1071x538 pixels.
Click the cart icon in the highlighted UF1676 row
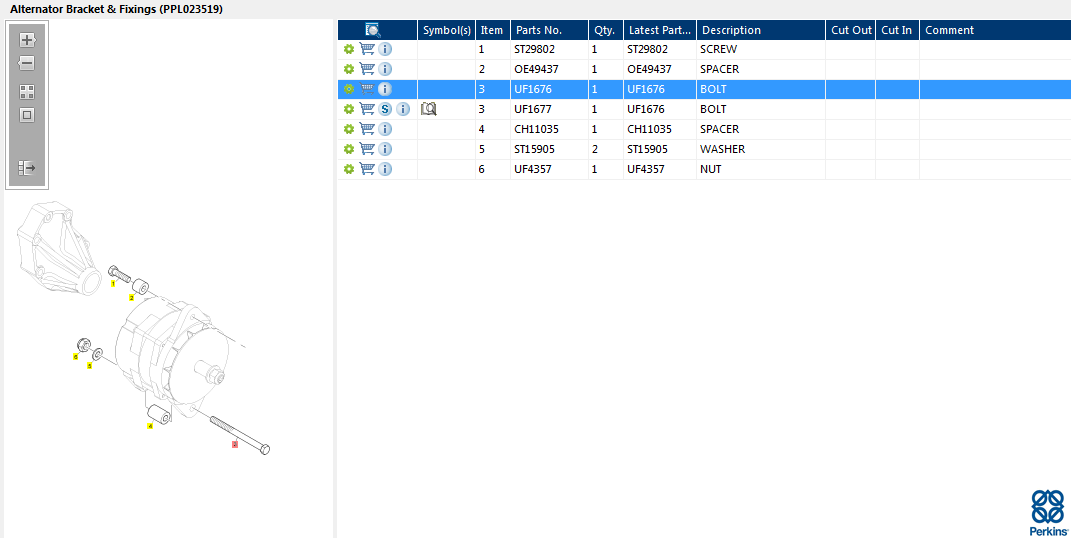pos(367,89)
